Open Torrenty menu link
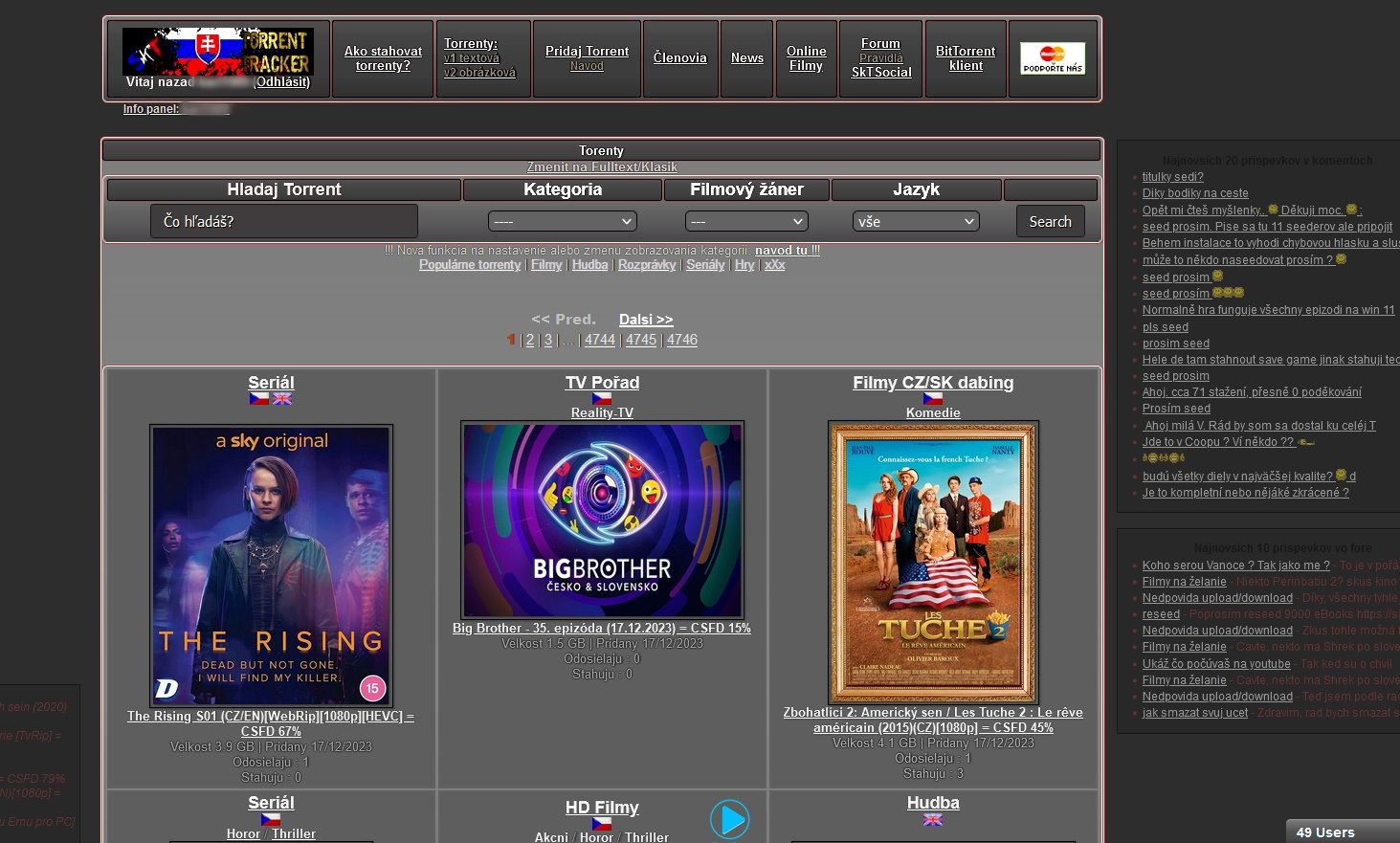Image resolution: width=1400 pixels, height=843 pixels. tap(471, 43)
